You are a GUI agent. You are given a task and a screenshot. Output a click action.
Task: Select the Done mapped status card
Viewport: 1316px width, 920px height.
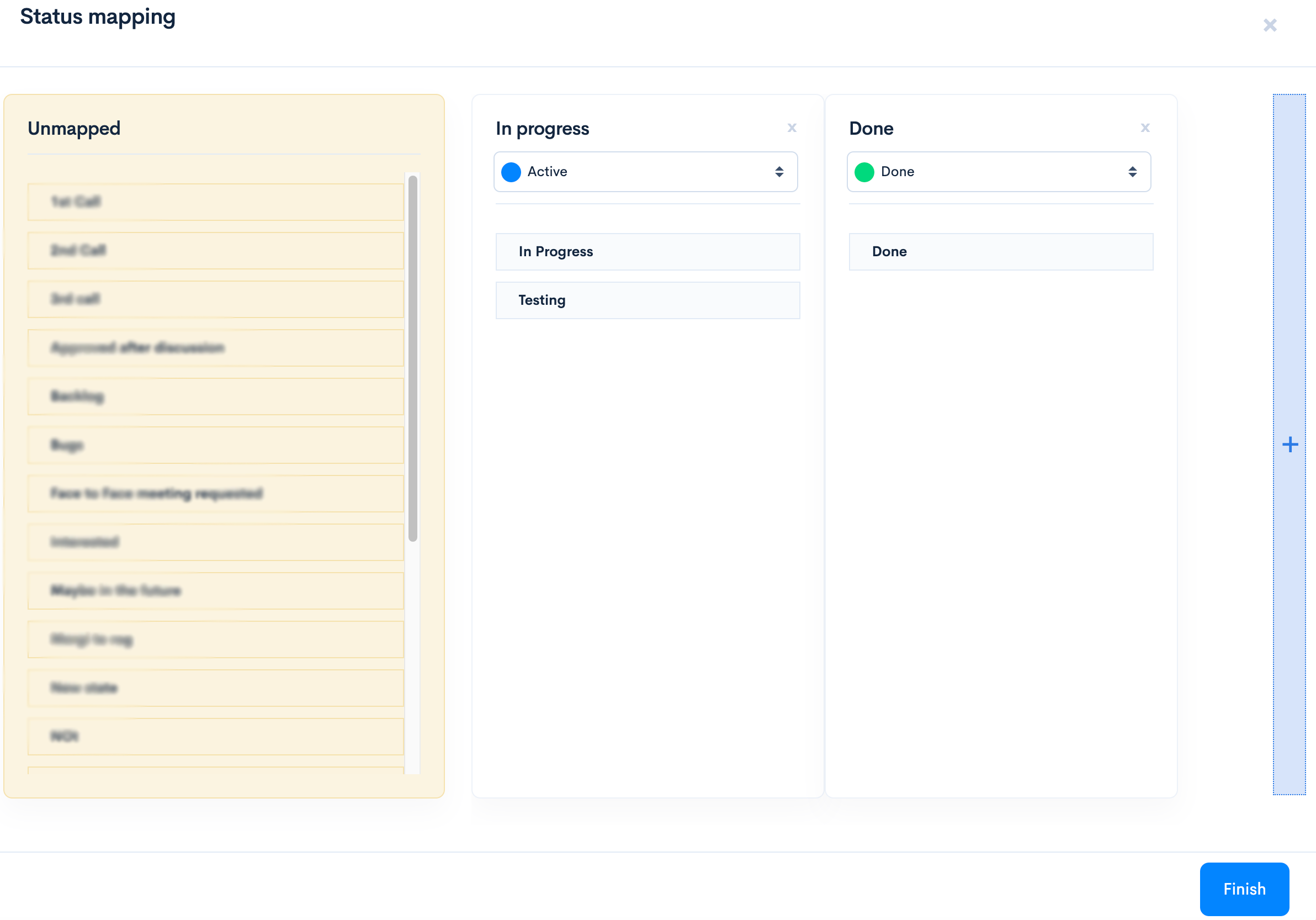point(1000,252)
